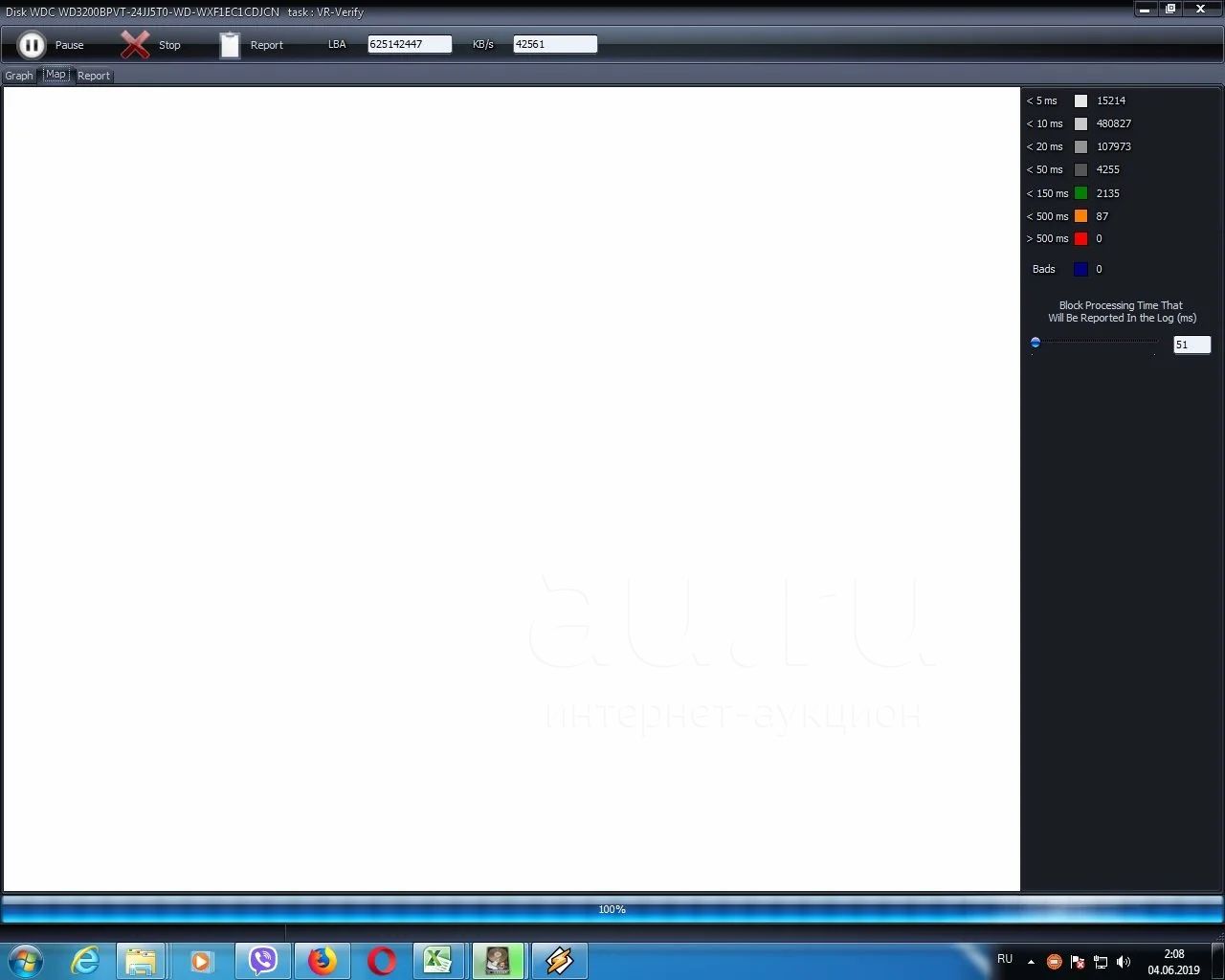
Task: Open the volume speaker tray icon
Action: [1124, 962]
